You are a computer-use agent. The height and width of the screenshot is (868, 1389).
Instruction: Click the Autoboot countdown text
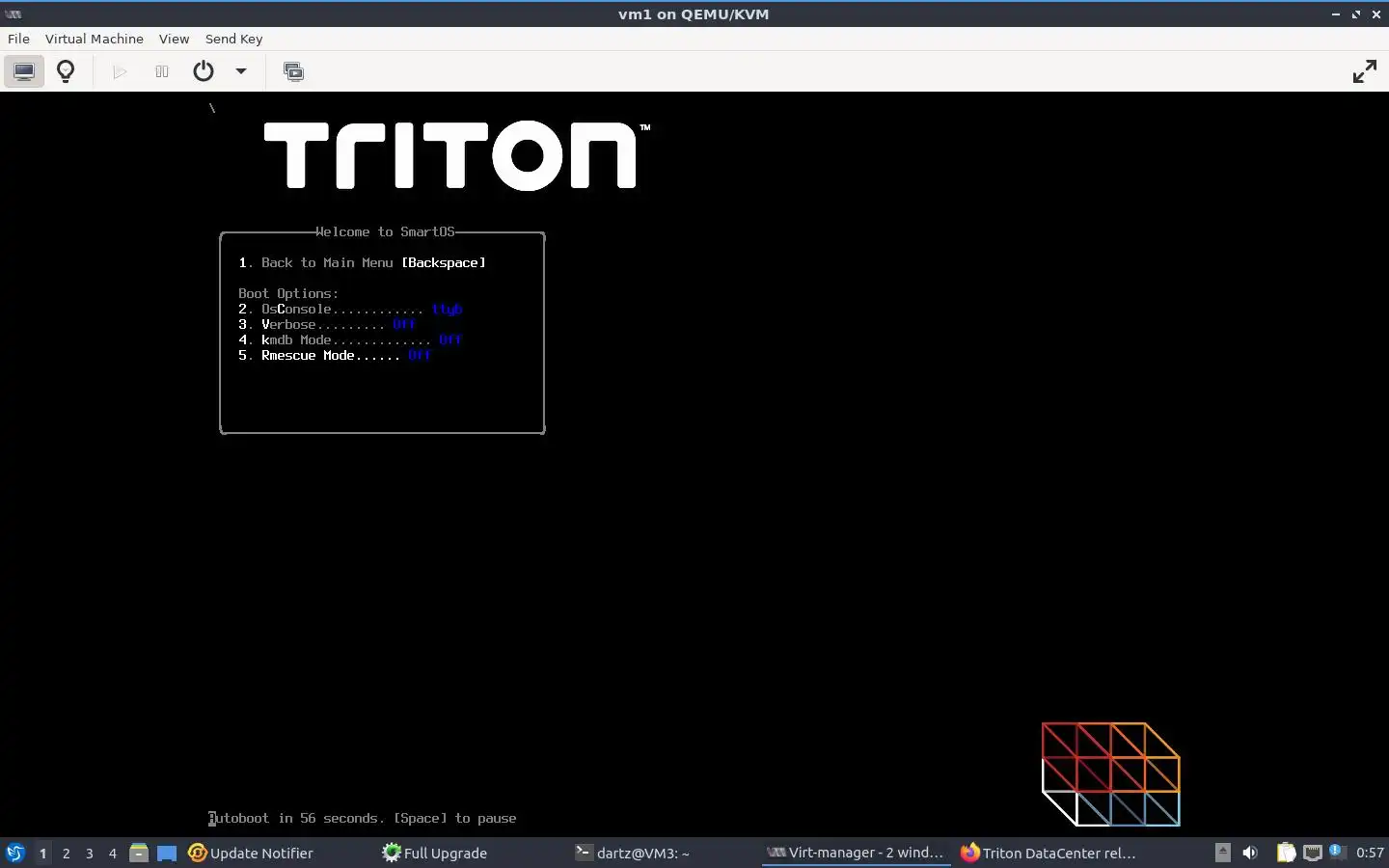pyautogui.click(x=363, y=818)
